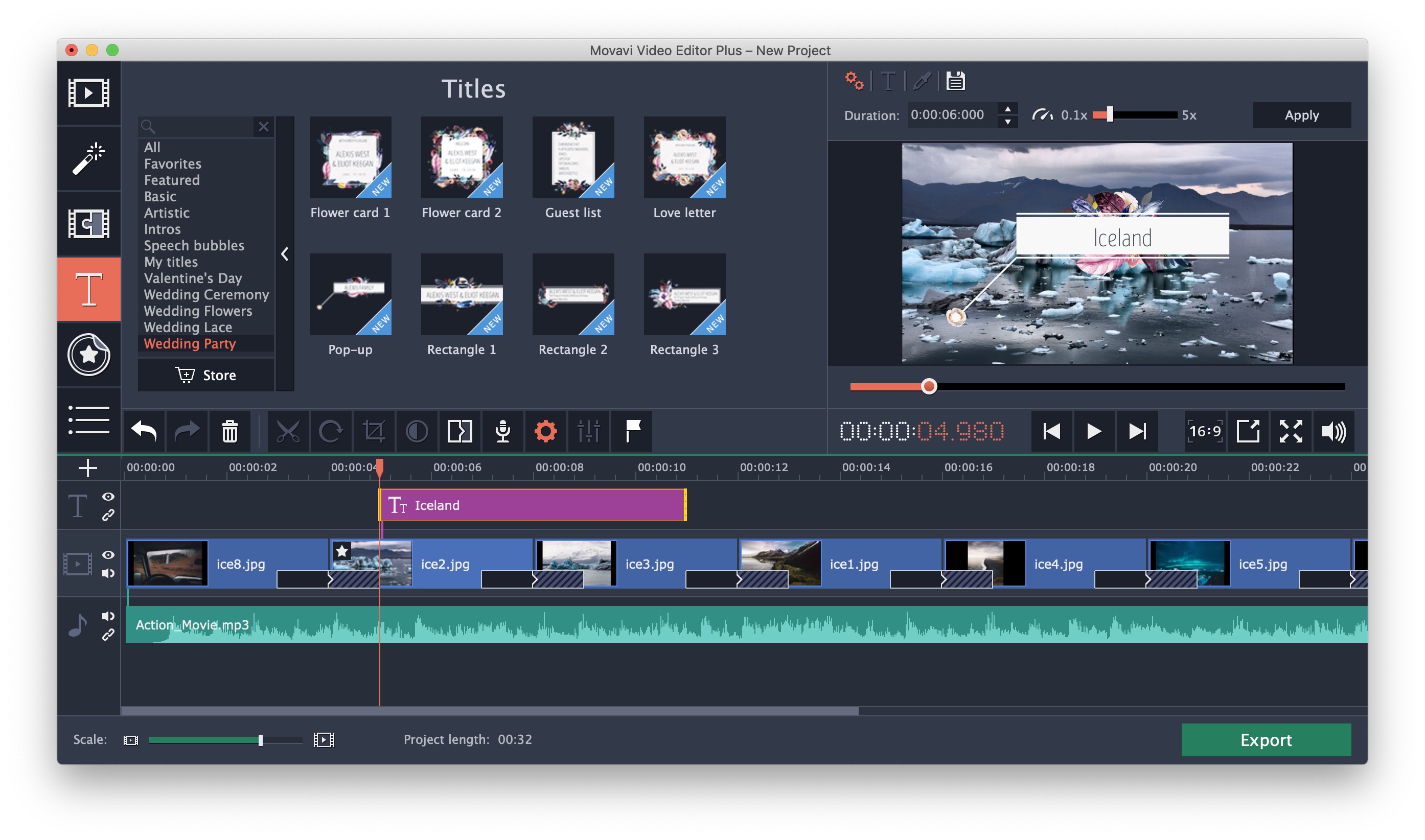Click the Apply button for duration
This screenshot has height=840, width=1425.
point(1301,115)
